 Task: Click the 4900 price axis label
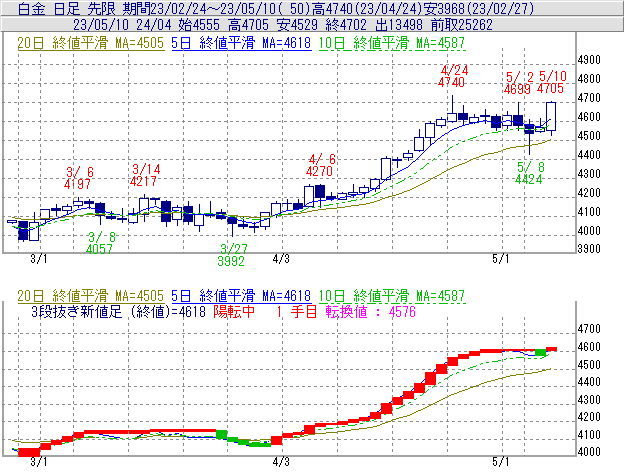click(589, 60)
